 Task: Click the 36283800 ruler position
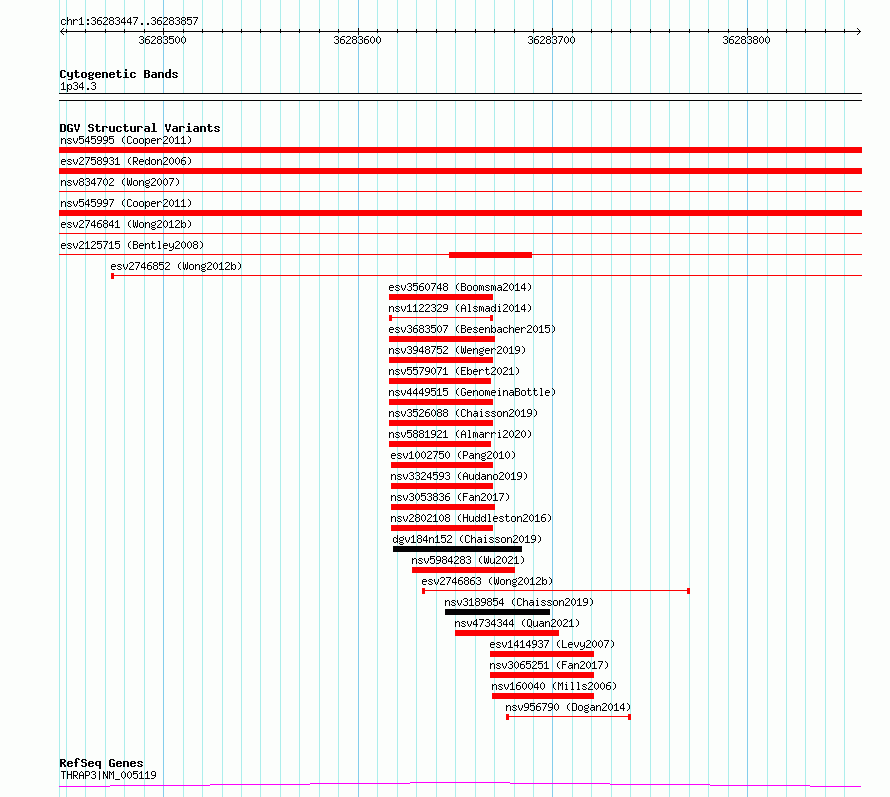coord(746,40)
